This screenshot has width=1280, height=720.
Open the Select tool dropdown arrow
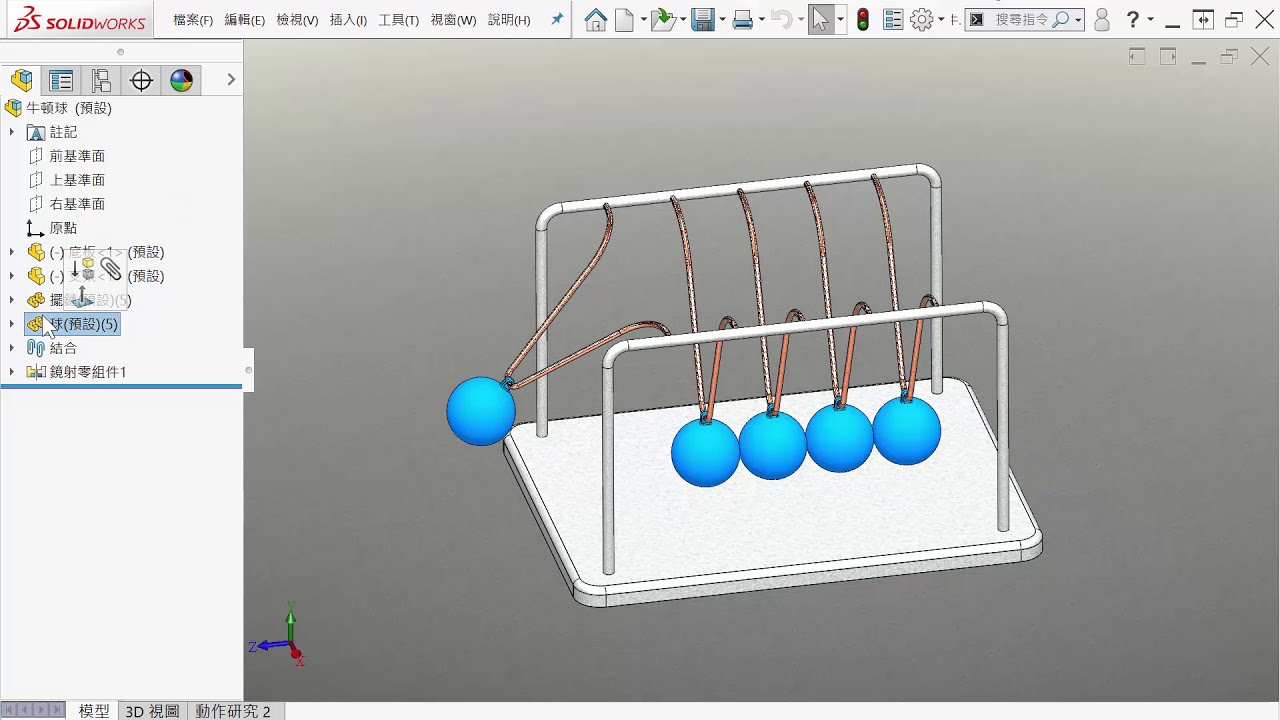click(x=840, y=20)
